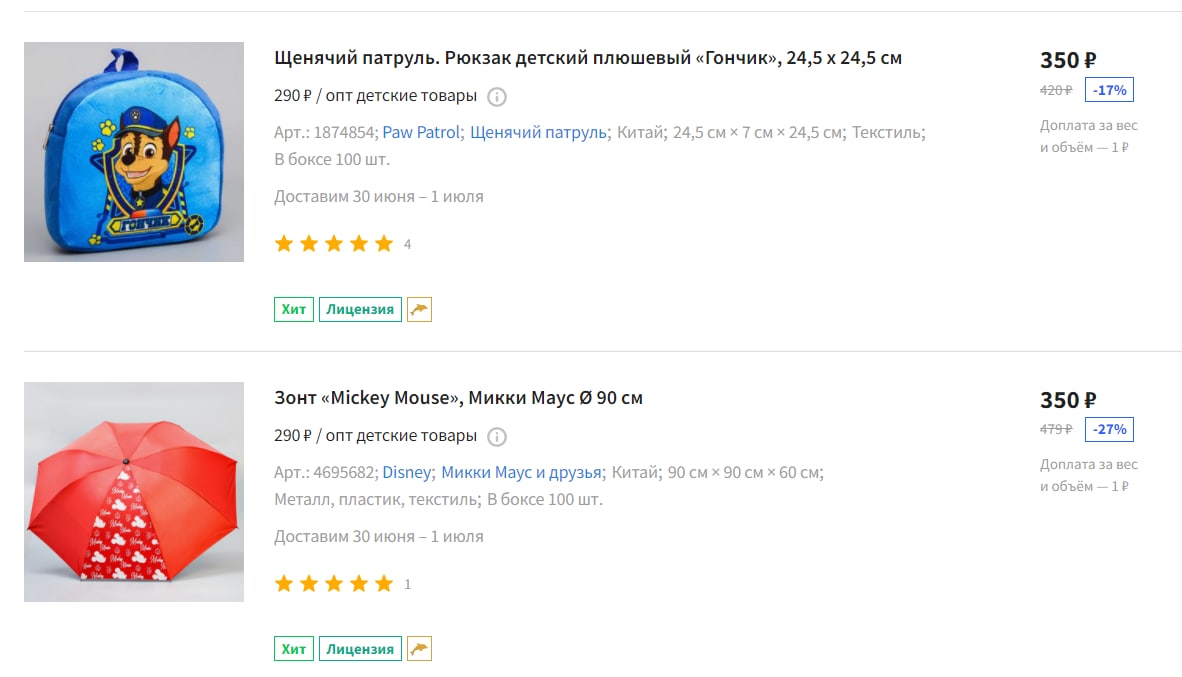Open the Disney brand link
The image size is (1182, 677).
[x=406, y=472]
